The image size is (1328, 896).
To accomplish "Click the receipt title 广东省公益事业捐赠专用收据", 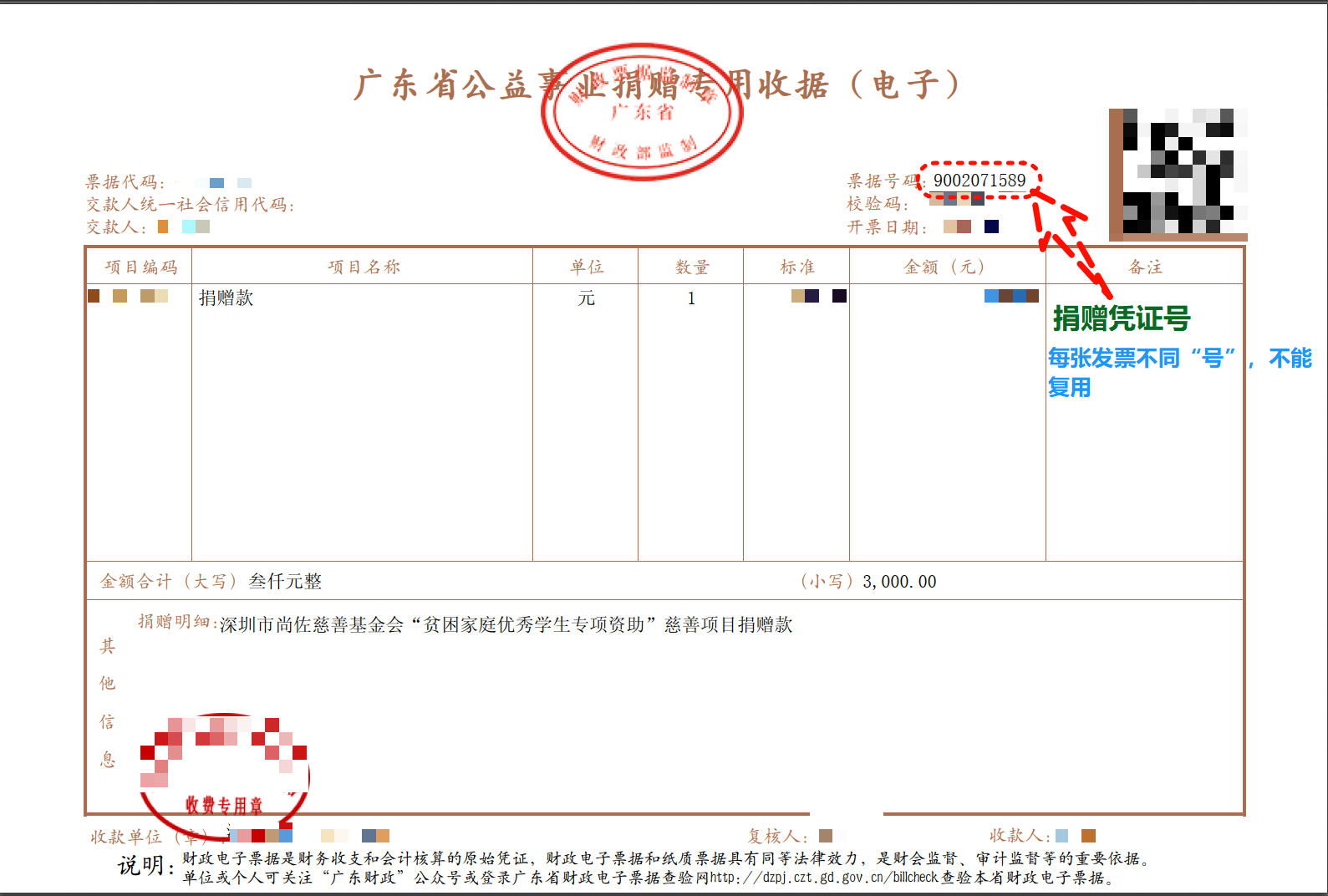I will click(x=657, y=85).
